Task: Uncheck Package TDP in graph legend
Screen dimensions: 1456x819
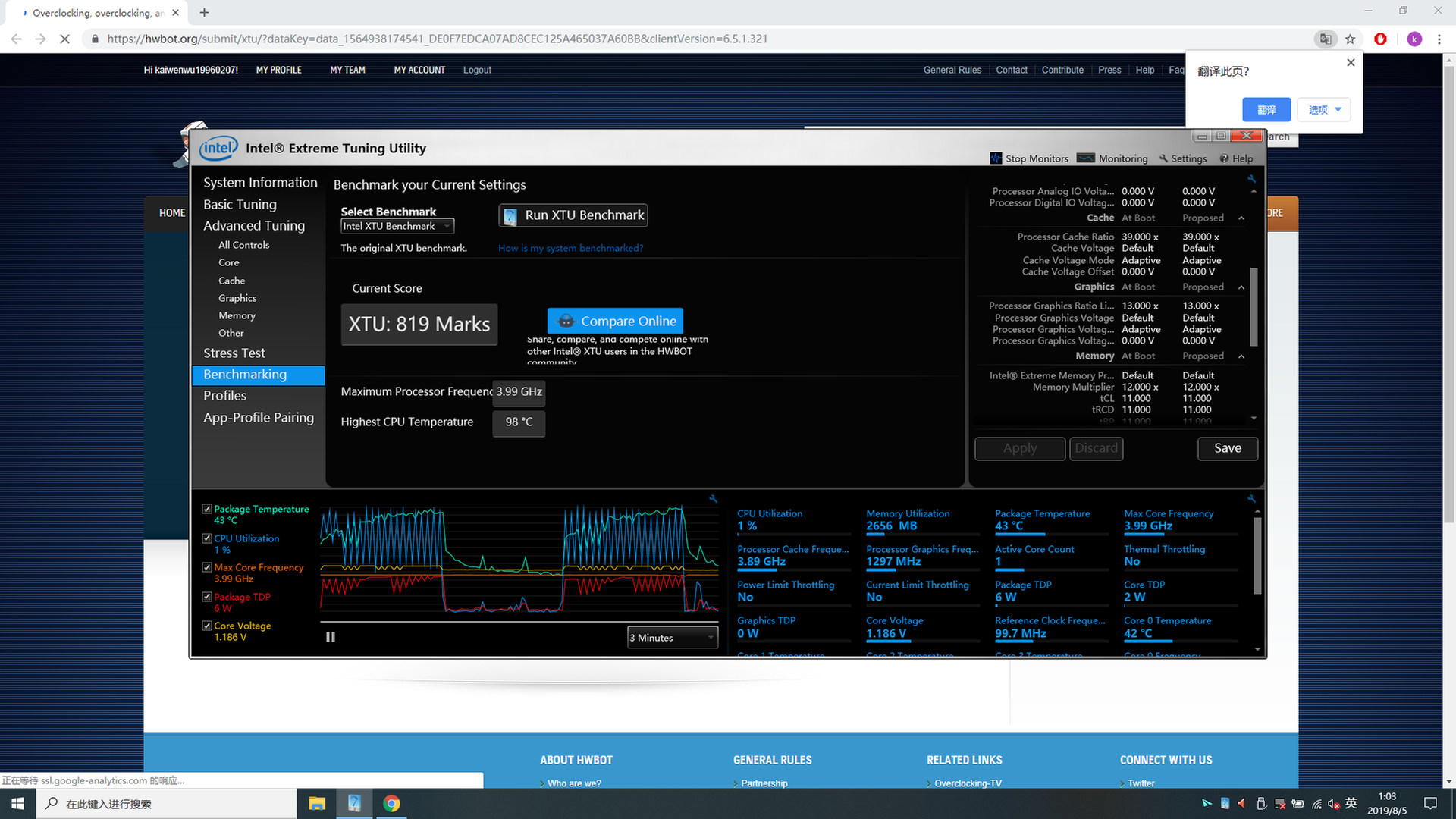Action: pos(207,597)
